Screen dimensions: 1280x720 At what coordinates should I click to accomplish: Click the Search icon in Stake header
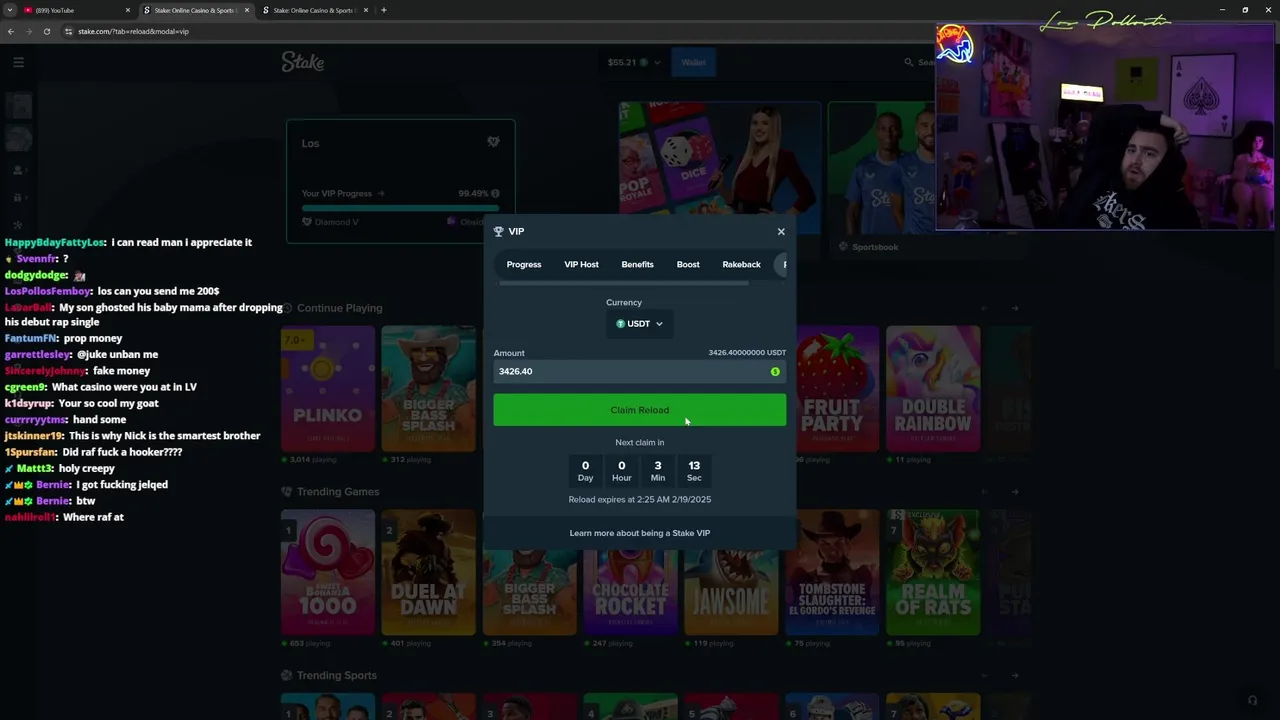(909, 62)
